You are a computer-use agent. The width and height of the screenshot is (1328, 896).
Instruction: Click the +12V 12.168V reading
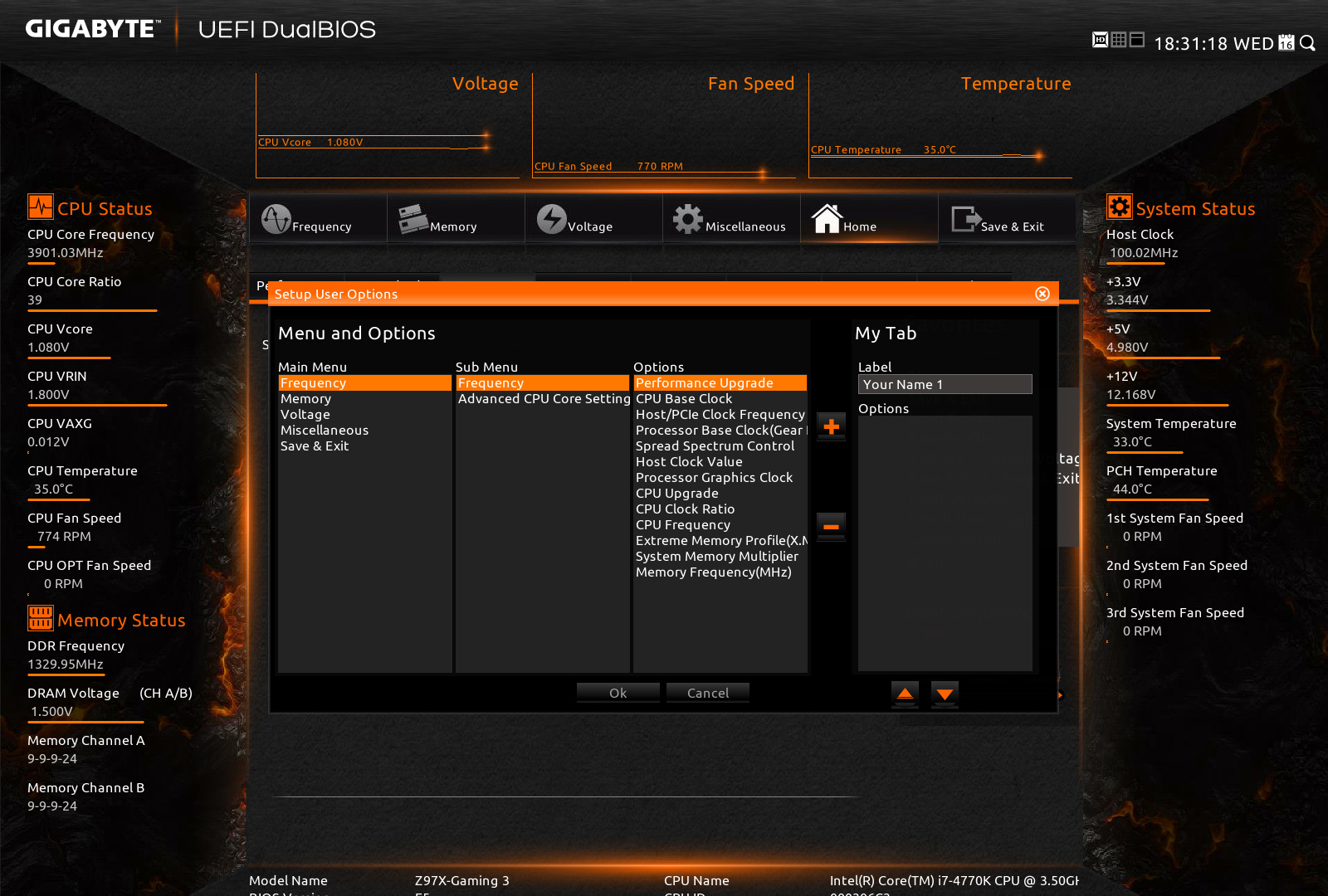click(1130, 395)
